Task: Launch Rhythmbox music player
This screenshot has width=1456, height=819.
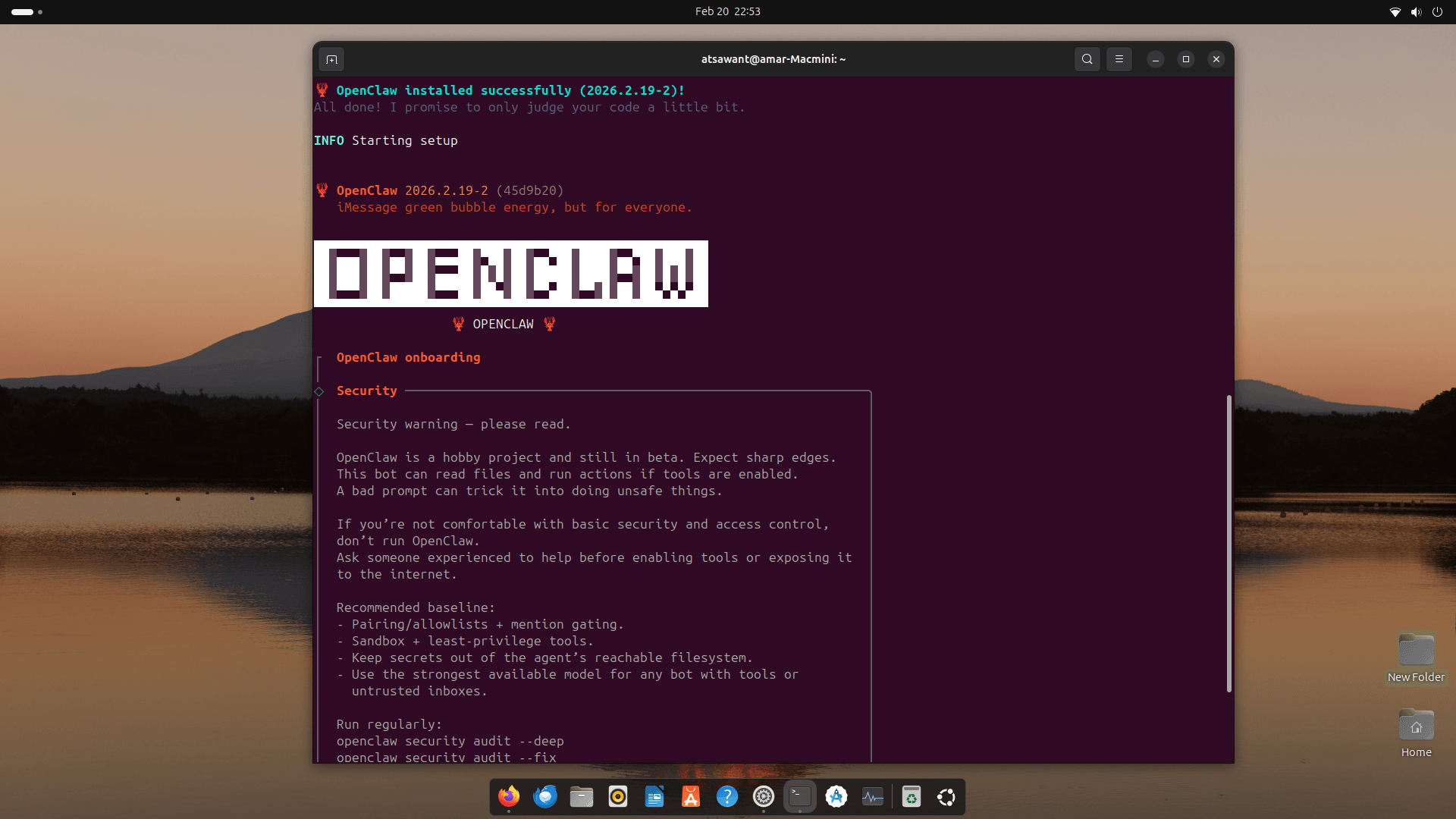Action: pos(618,797)
